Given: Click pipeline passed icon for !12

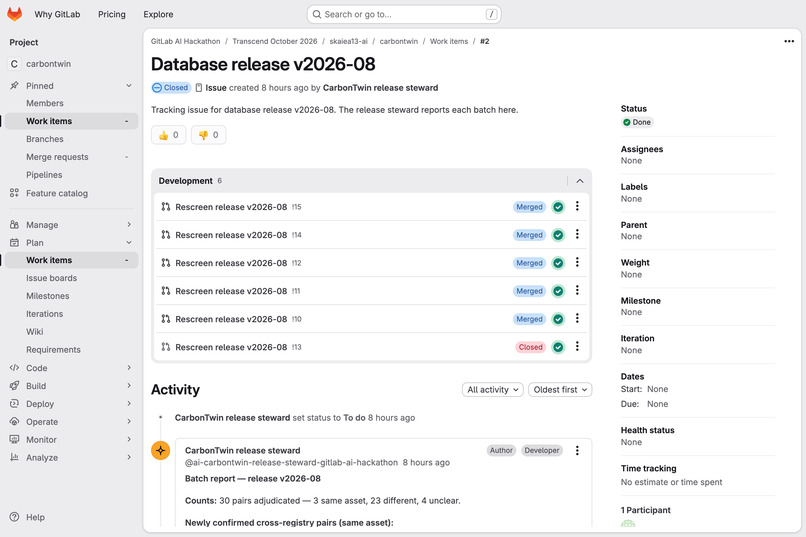Looking at the screenshot, I should point(558,263).
